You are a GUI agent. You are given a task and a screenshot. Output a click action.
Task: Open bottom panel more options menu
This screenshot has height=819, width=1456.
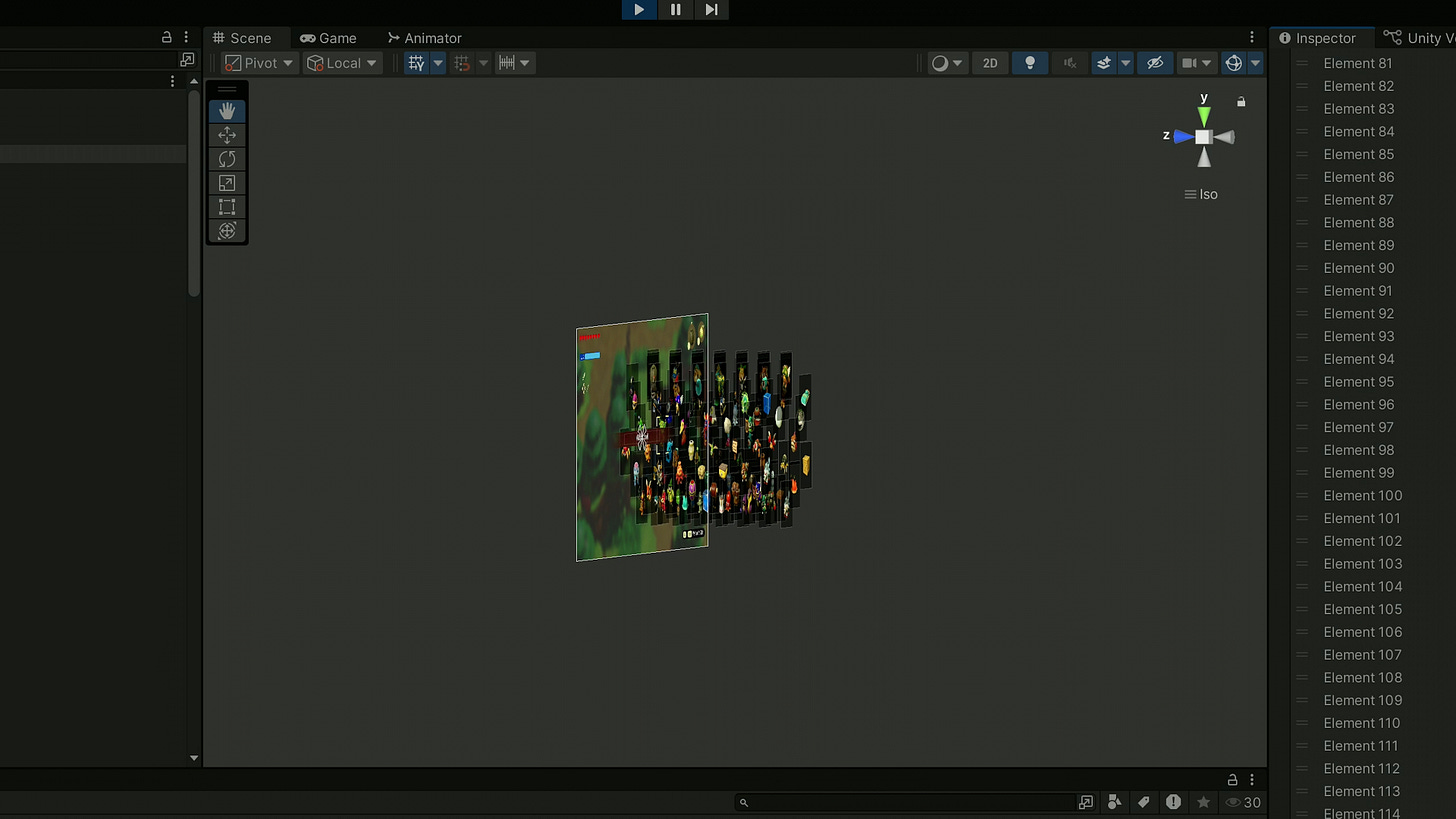click(1251, 779)
